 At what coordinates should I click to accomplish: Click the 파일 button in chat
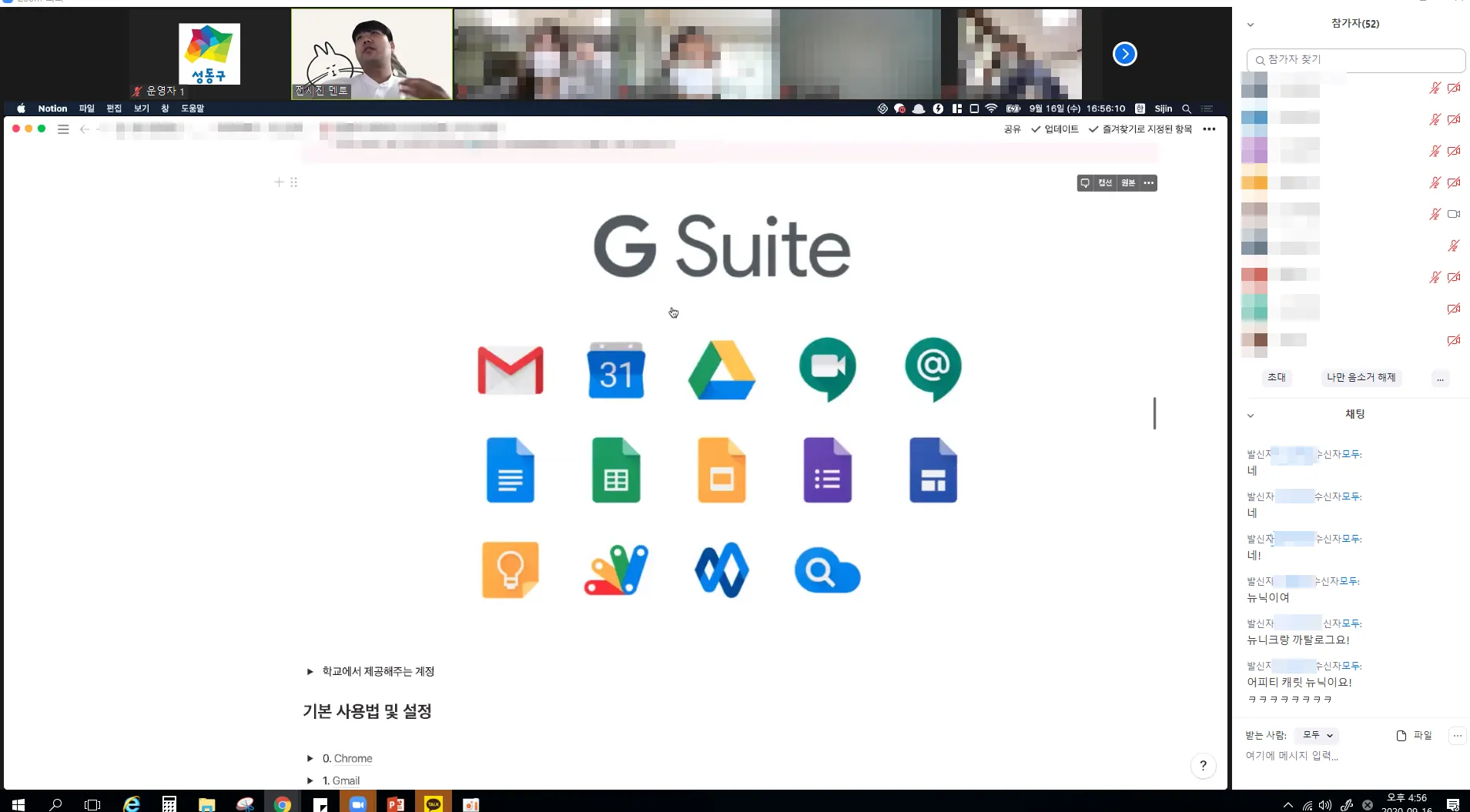(1415, 735)
